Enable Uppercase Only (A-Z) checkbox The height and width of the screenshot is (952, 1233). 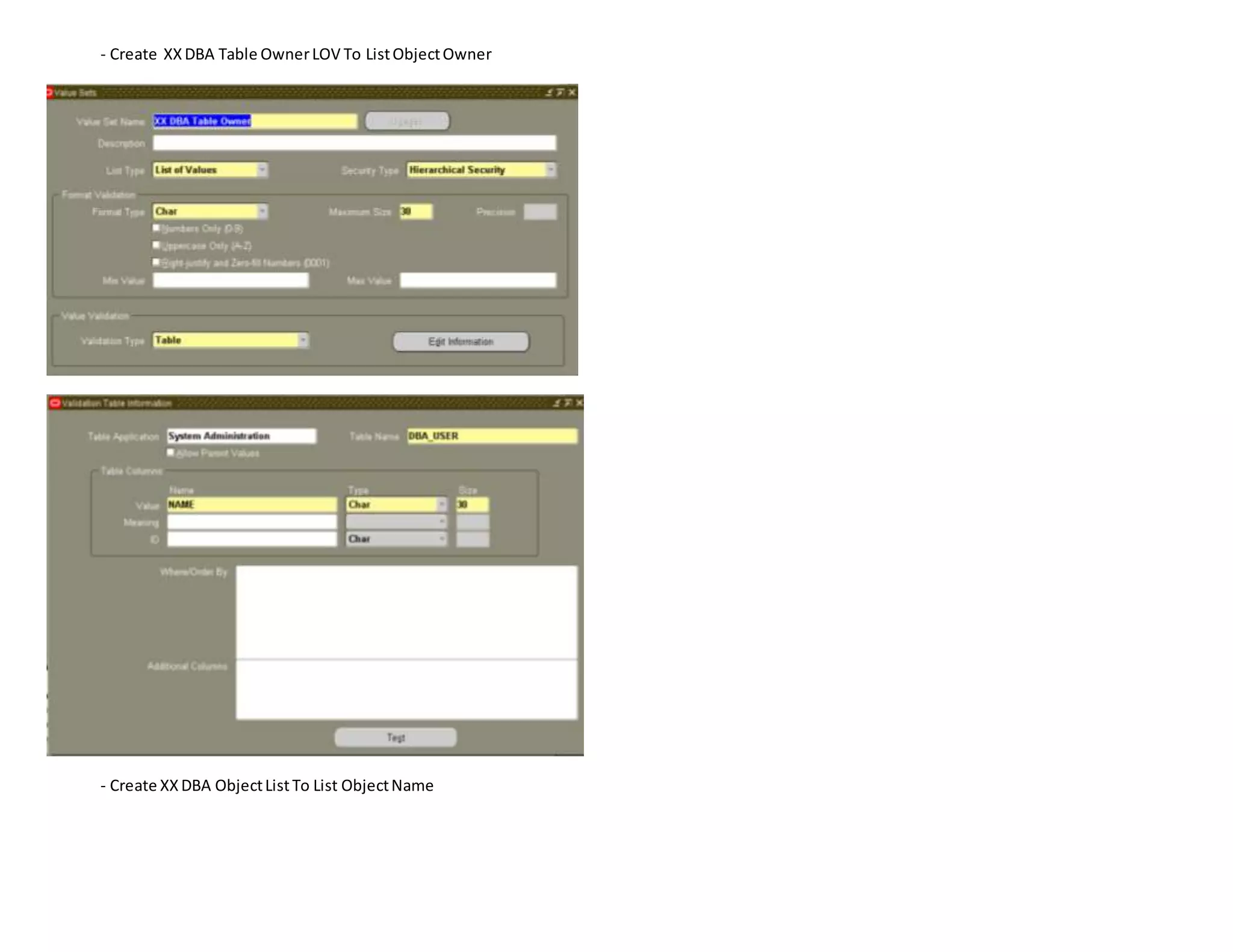coord(157,245)
